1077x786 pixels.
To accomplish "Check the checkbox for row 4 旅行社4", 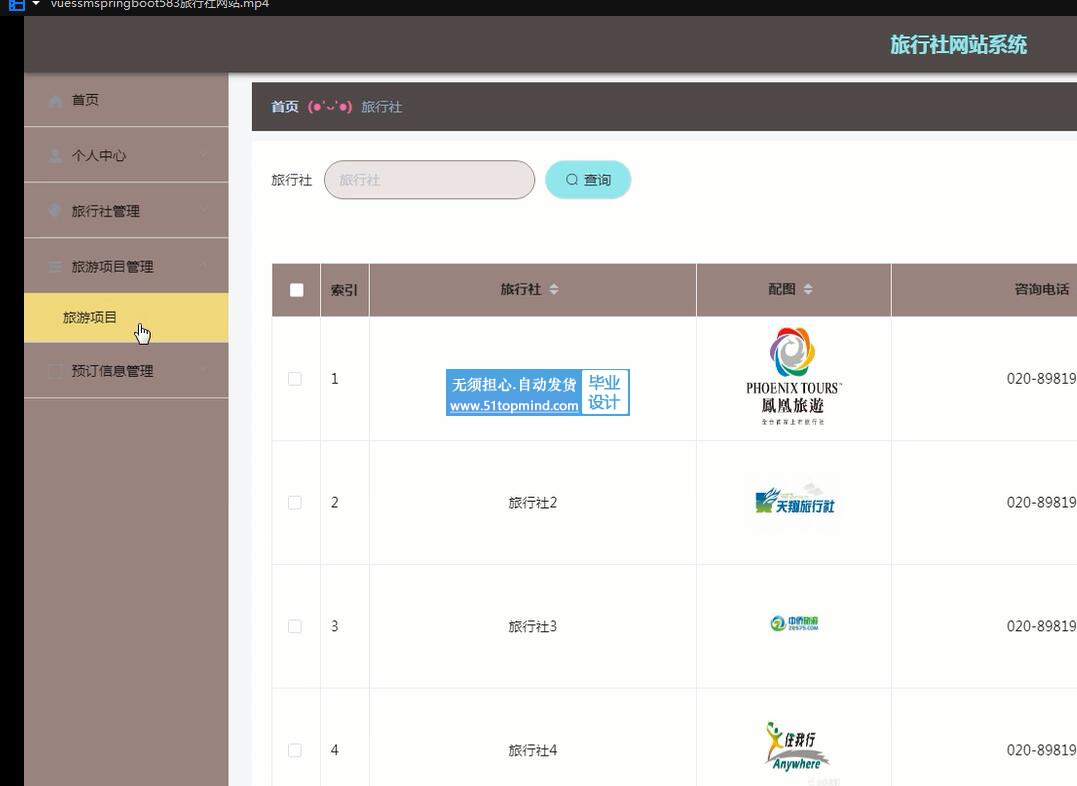I will click(295, 750).
